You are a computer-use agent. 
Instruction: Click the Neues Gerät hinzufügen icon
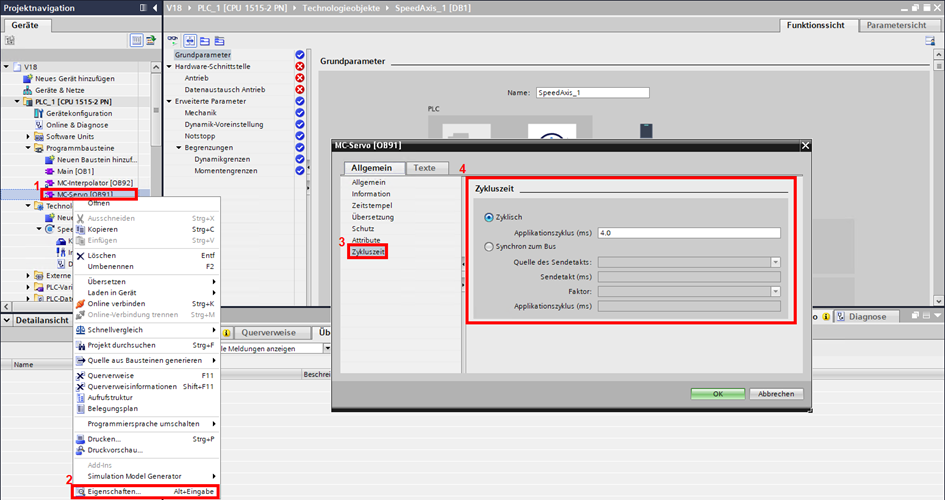(27, 78)
